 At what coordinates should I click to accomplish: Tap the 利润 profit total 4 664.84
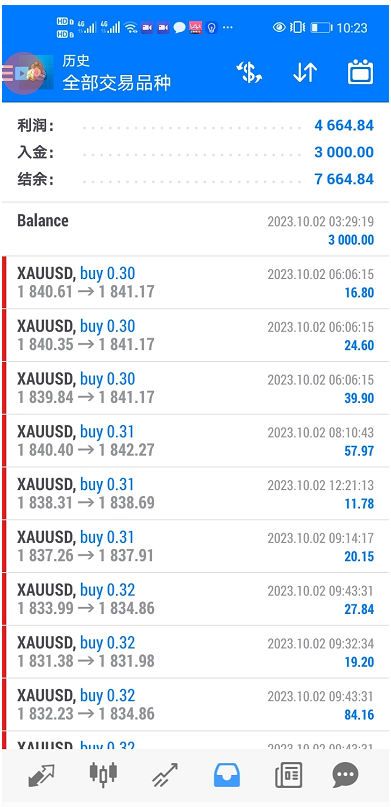tap(196, 126)
